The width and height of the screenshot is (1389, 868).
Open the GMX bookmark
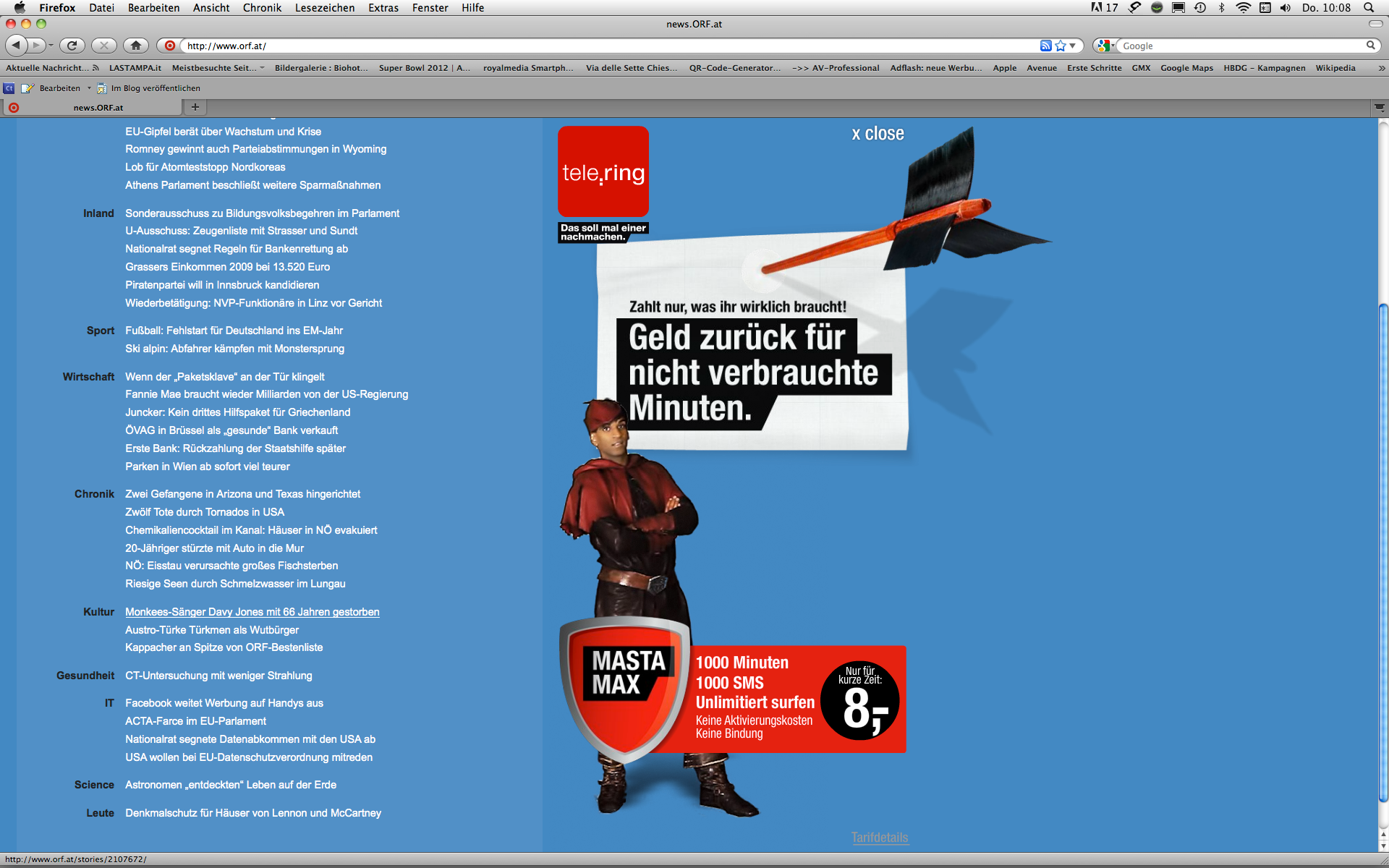tap(1141, 68)
